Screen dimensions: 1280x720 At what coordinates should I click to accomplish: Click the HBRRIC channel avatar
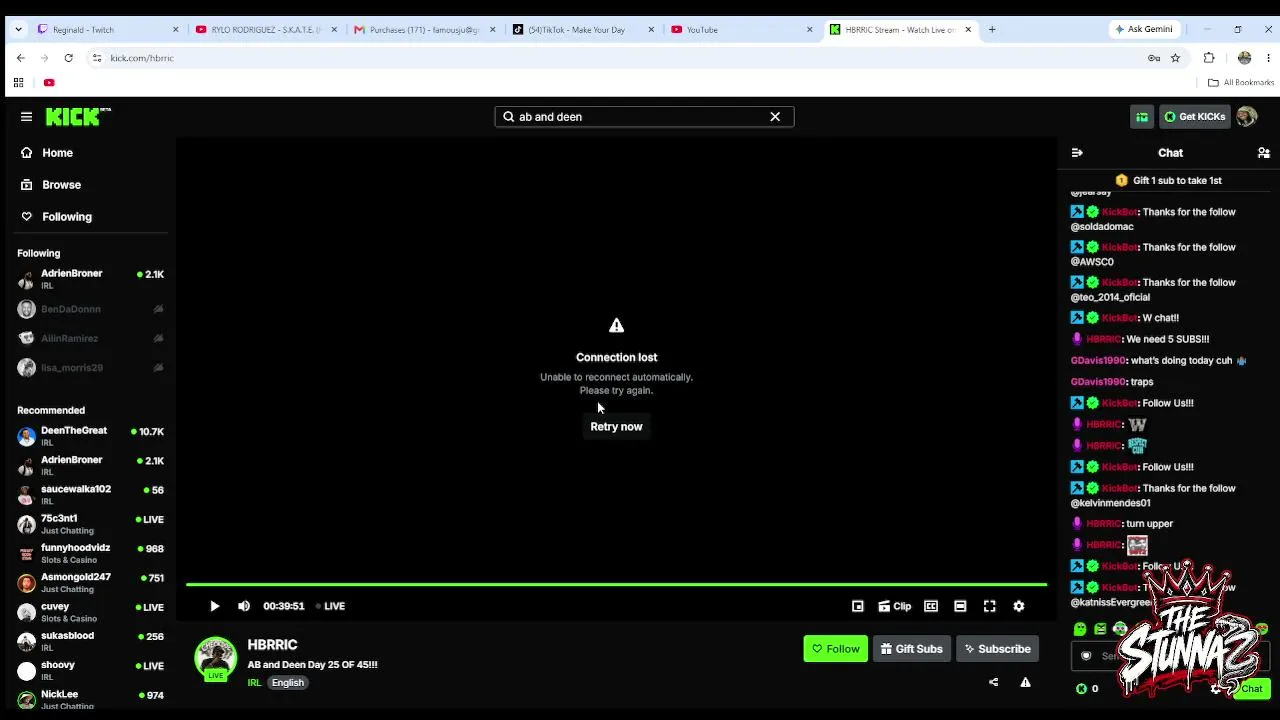point(215,658)
